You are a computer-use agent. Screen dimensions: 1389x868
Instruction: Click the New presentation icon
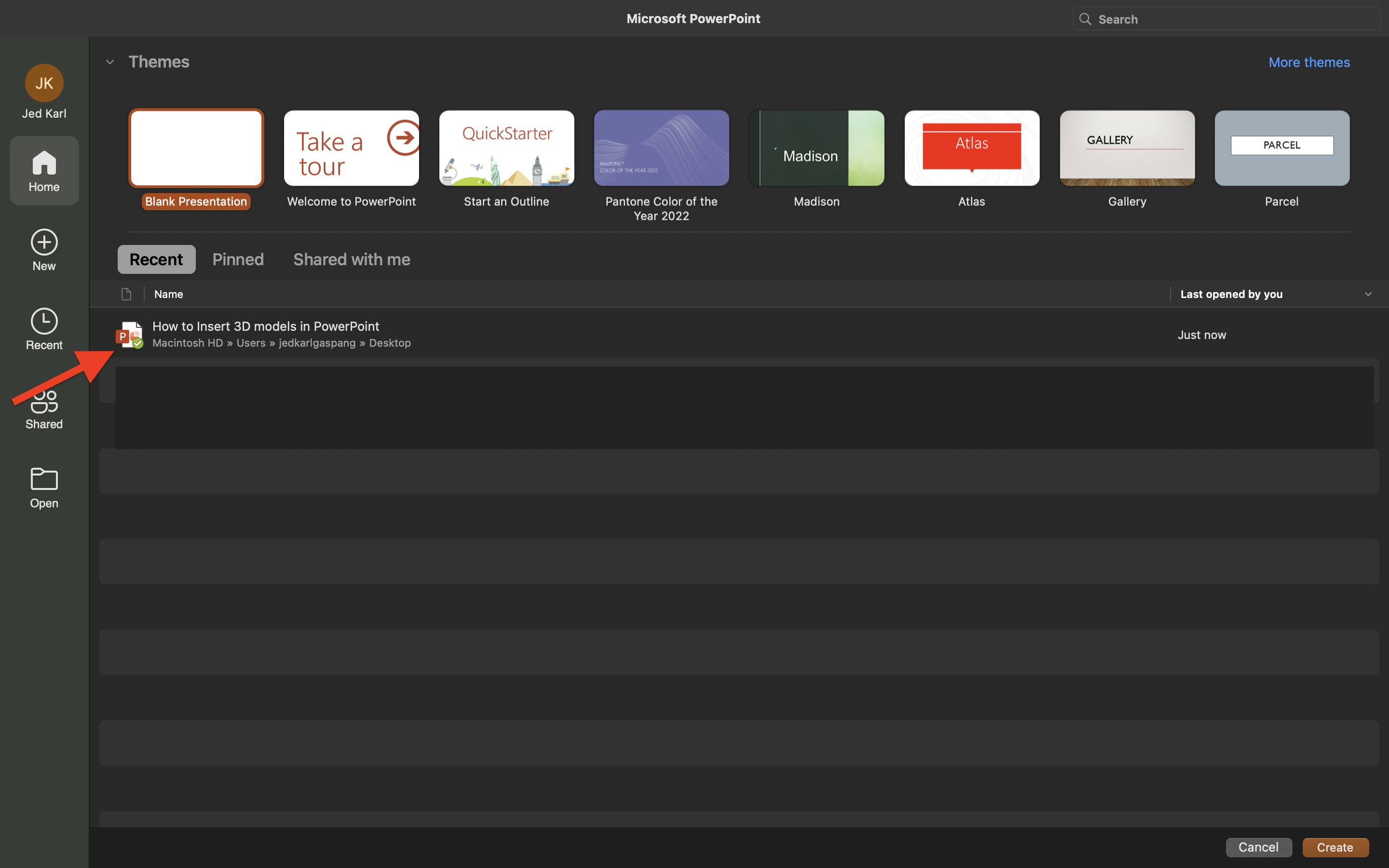tap(43, 242)
